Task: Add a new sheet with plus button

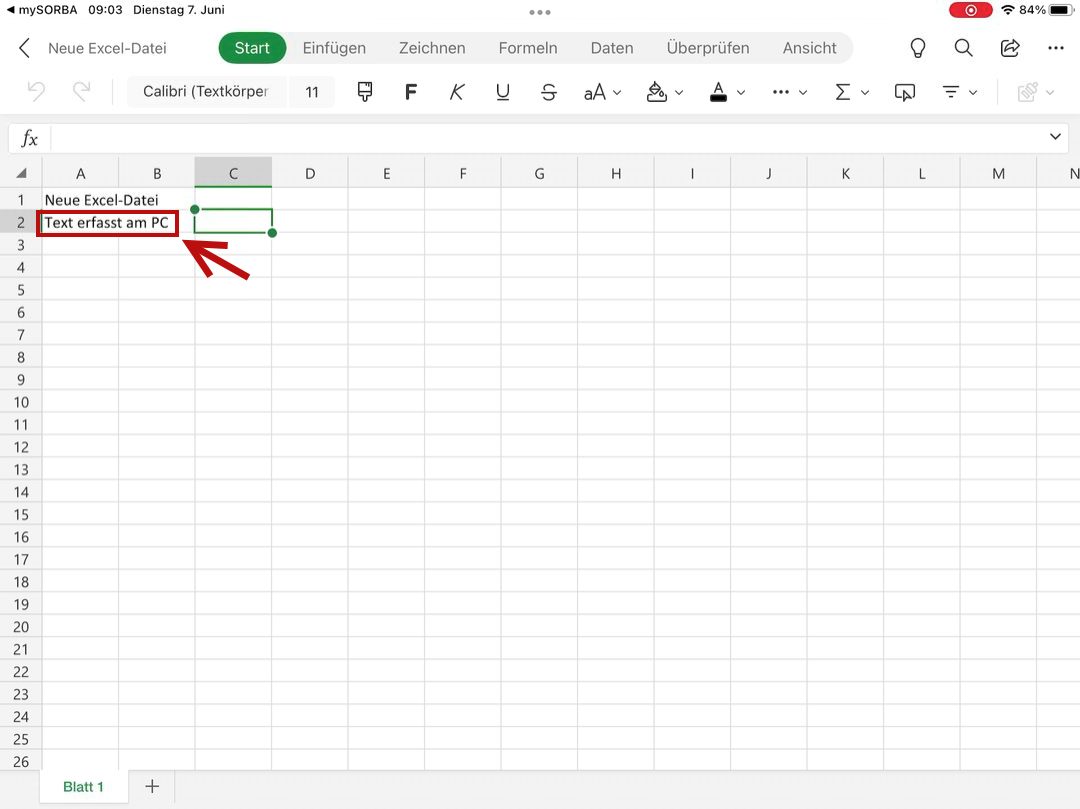Action: (x=152, y=787)
